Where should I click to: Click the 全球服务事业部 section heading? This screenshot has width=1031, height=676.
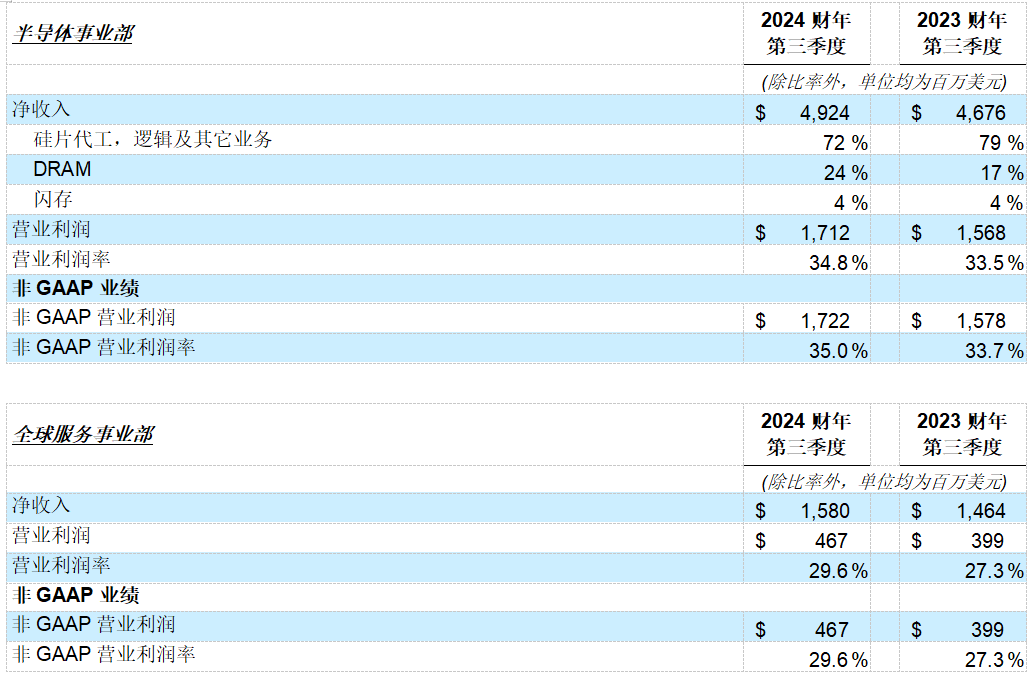(82, 435)
